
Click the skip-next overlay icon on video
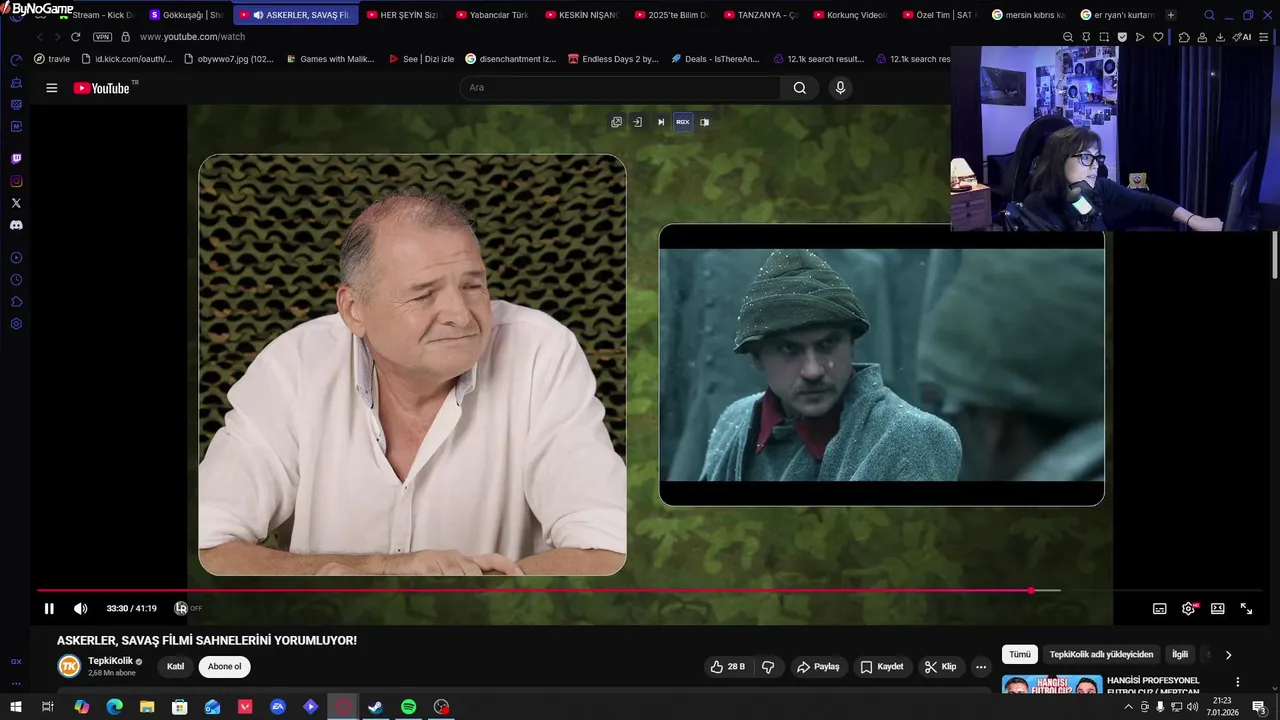[x=660, y=122]
